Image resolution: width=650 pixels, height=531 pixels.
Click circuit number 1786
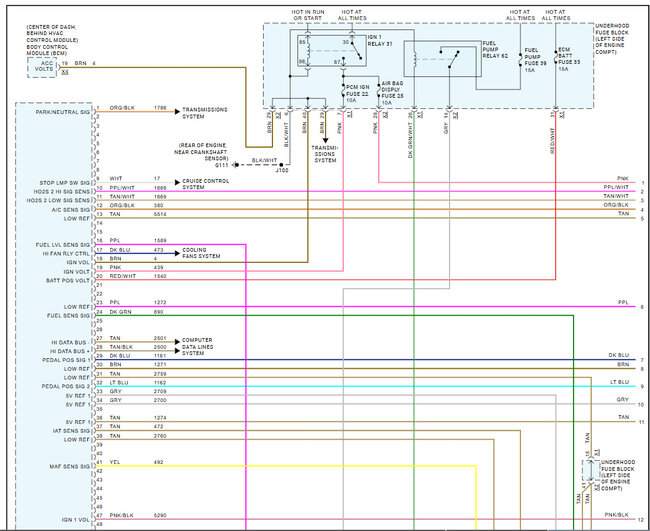click(160, 108)
